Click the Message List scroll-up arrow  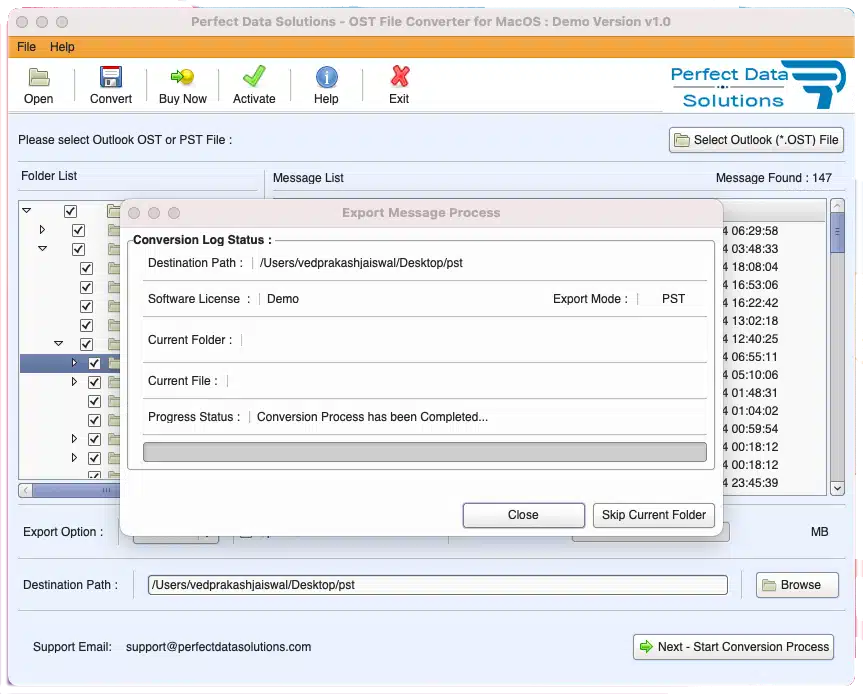pyautogui.click(x=837, y=206)
